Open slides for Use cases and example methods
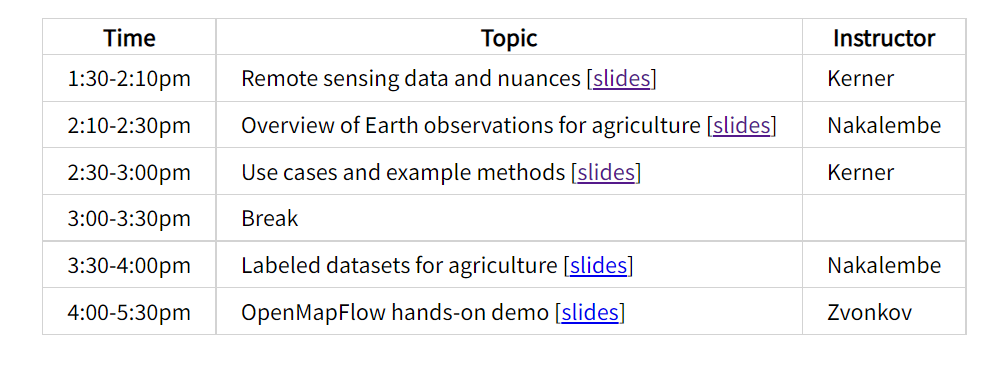The width and height of the screenshot is (999, 368). coord(606,172)
